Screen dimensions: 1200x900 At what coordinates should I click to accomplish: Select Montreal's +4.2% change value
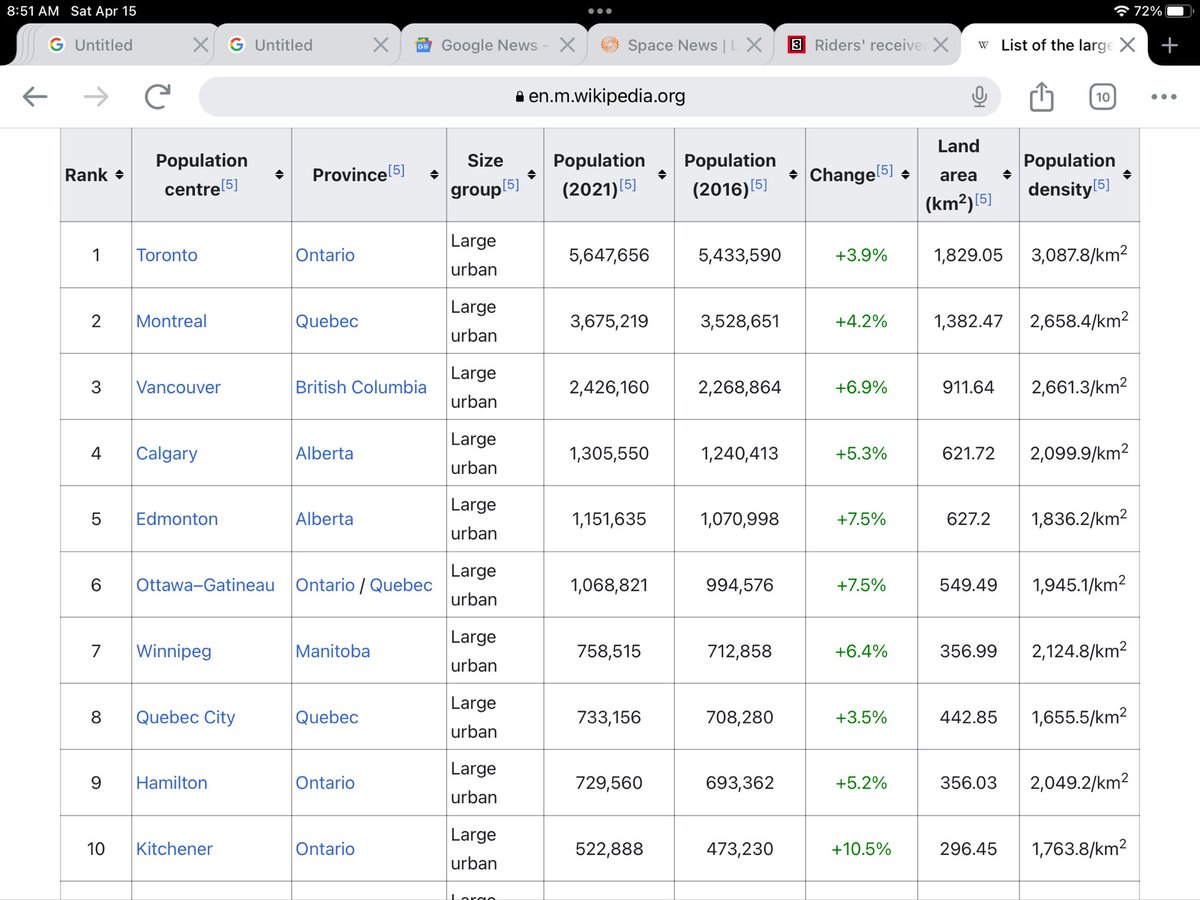(861, 321)
